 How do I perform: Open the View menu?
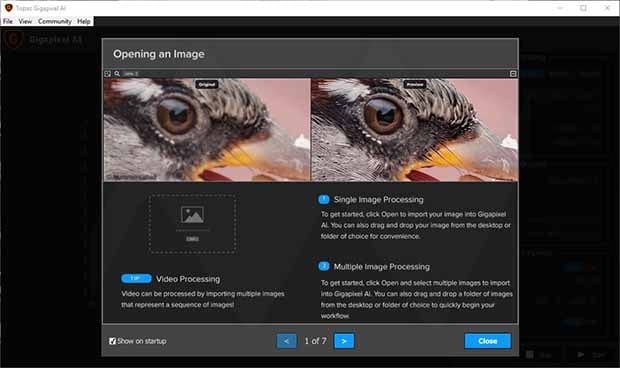coord(25,21)
